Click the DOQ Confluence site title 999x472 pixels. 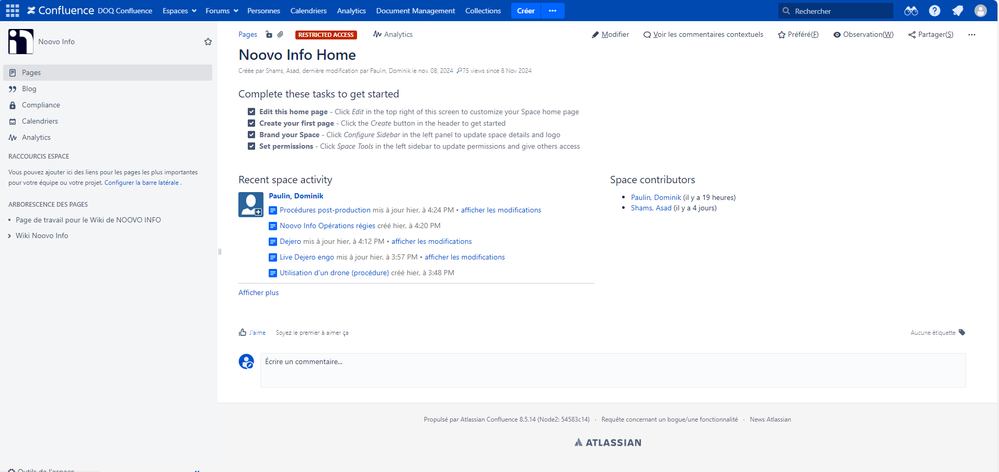125,11
